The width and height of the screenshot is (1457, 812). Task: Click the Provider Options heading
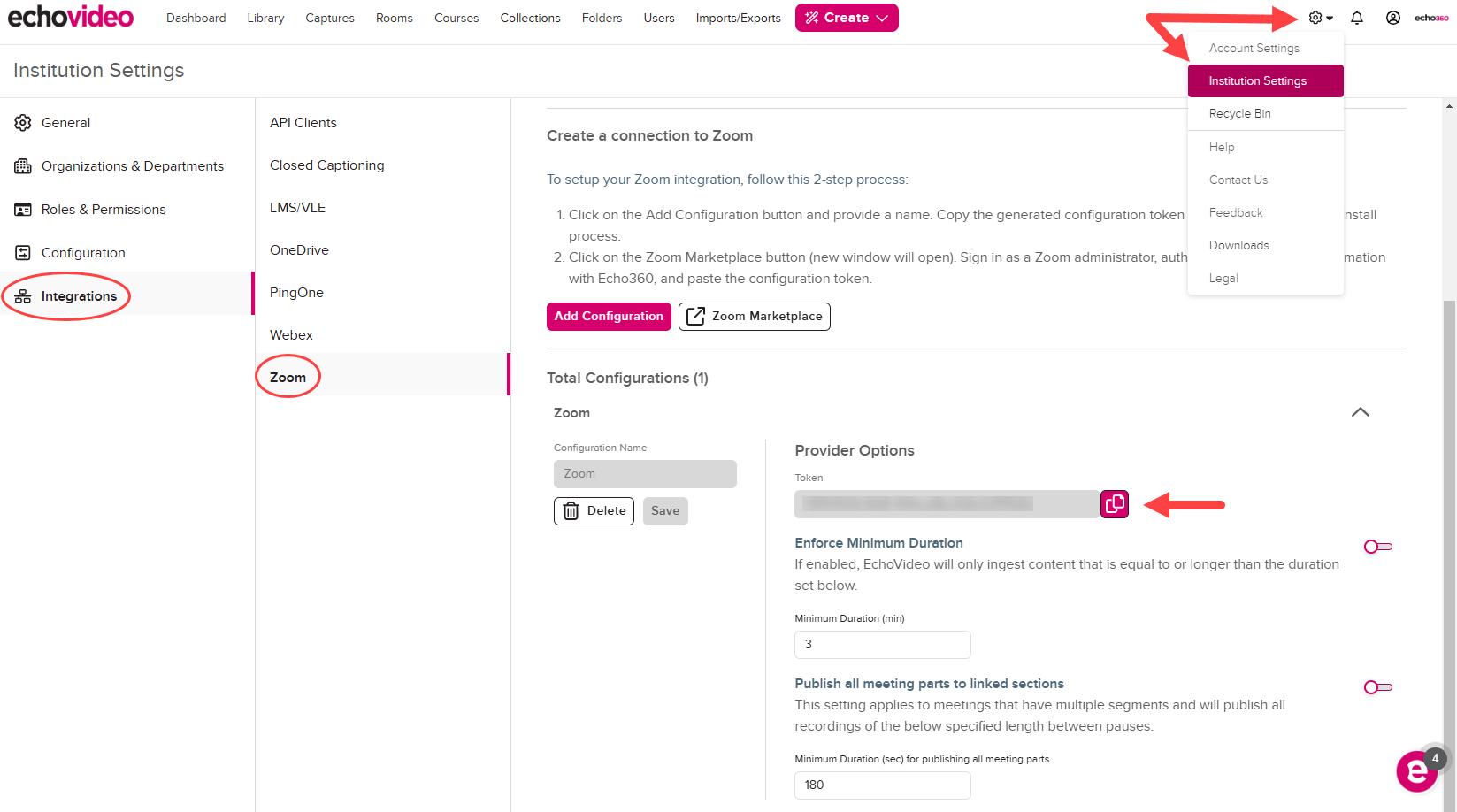[x=855, y=450]
